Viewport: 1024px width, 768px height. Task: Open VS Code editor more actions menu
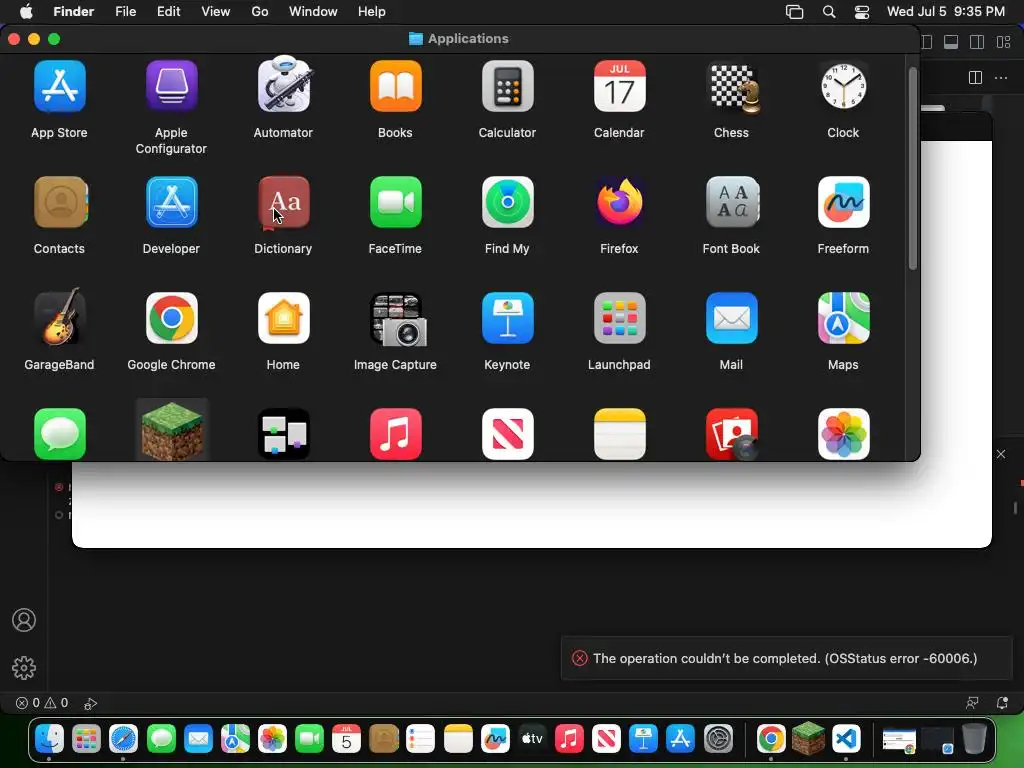1001,78
